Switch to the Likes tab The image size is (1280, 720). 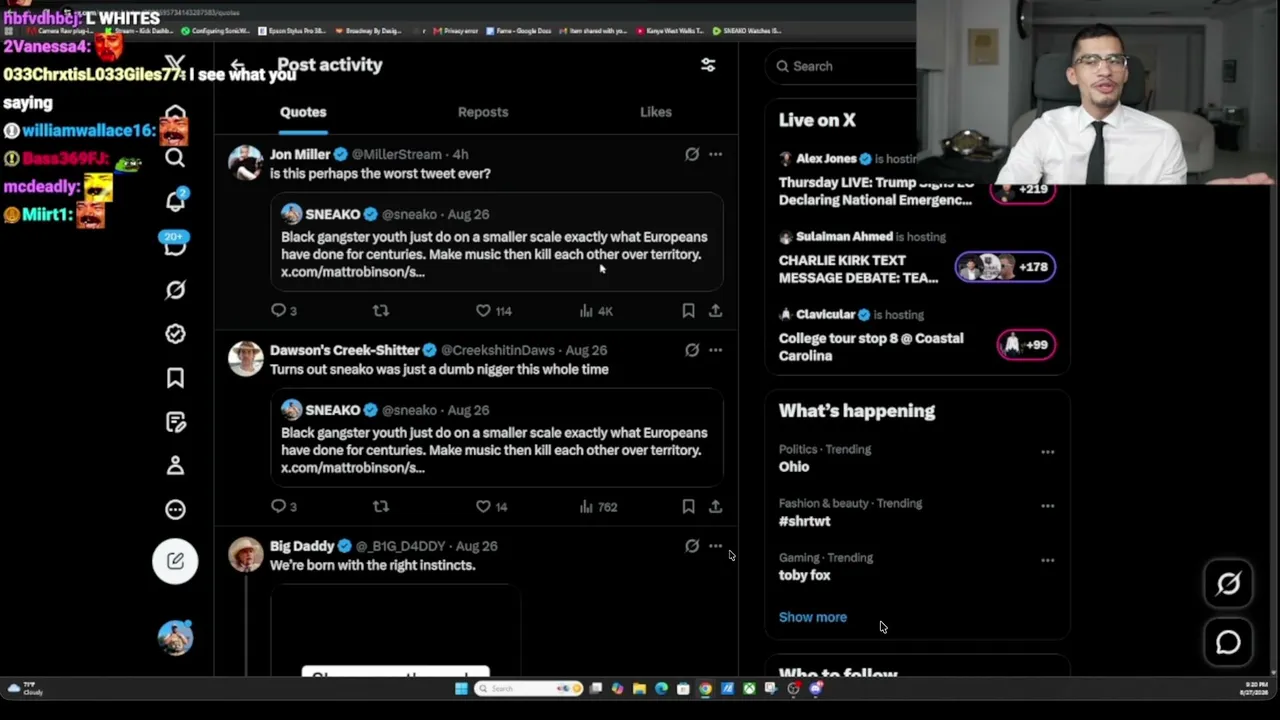656,112
